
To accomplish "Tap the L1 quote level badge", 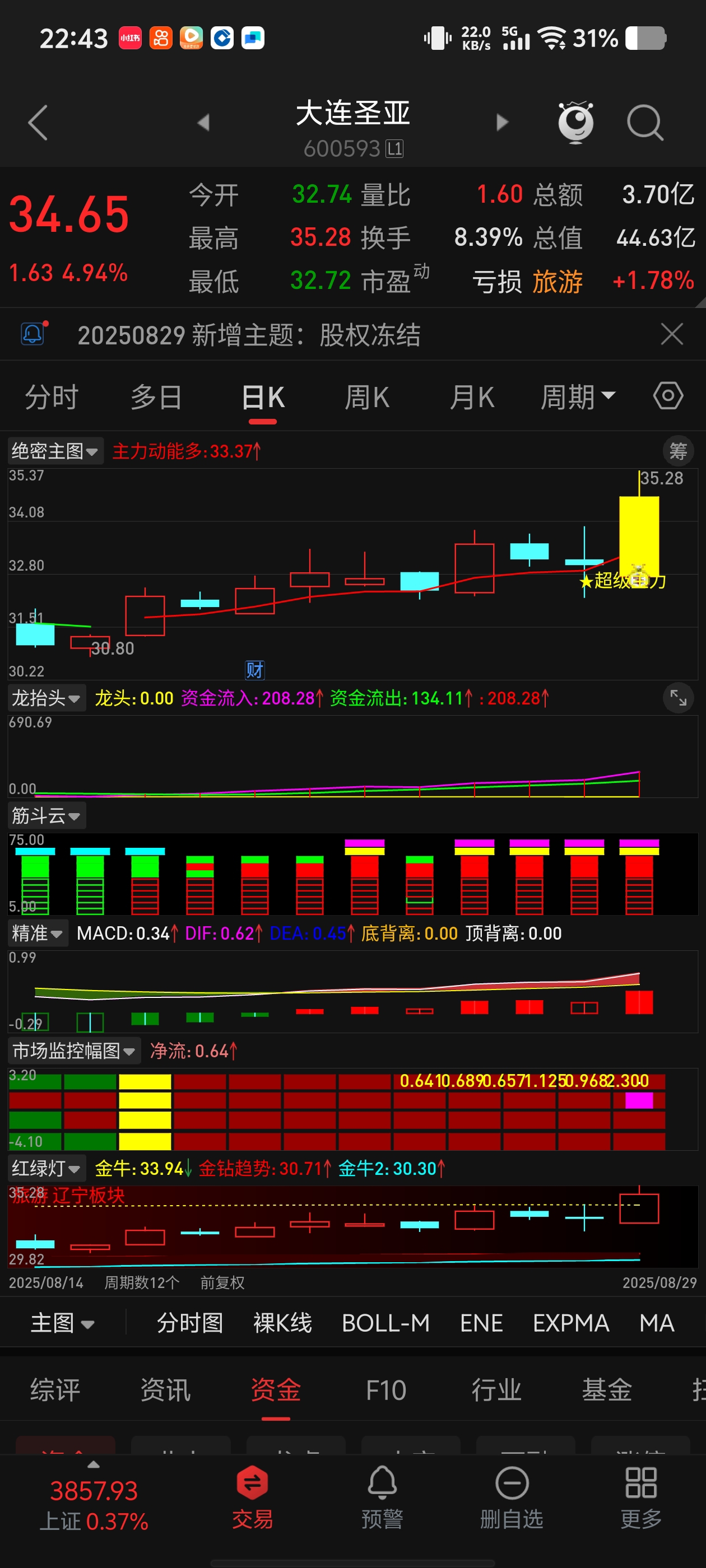I will pos(394,148).
